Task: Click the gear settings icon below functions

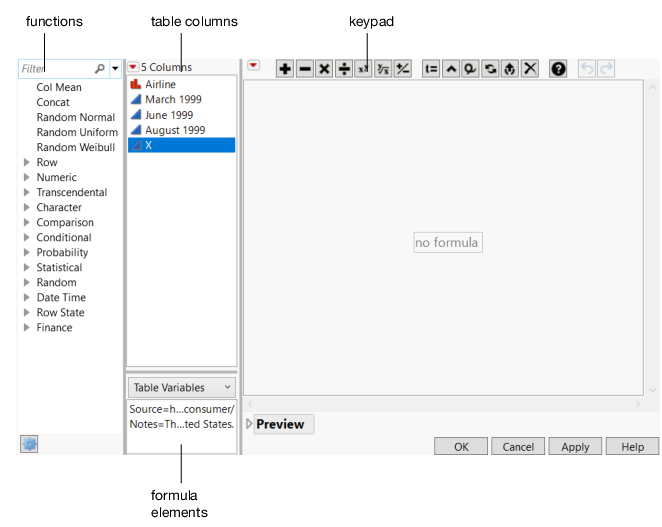Action: pos(29,444)
